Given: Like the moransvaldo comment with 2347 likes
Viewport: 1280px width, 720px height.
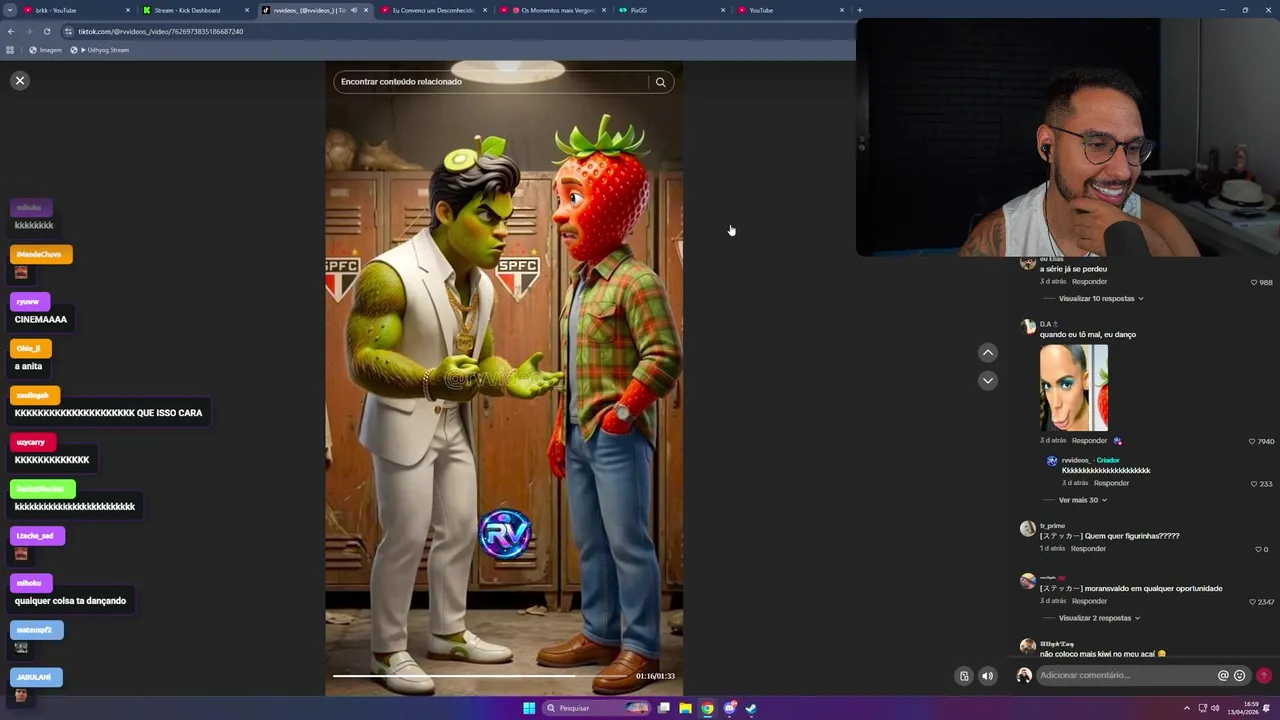Looking at the screenshot, I should click(x=1252, y=602).
